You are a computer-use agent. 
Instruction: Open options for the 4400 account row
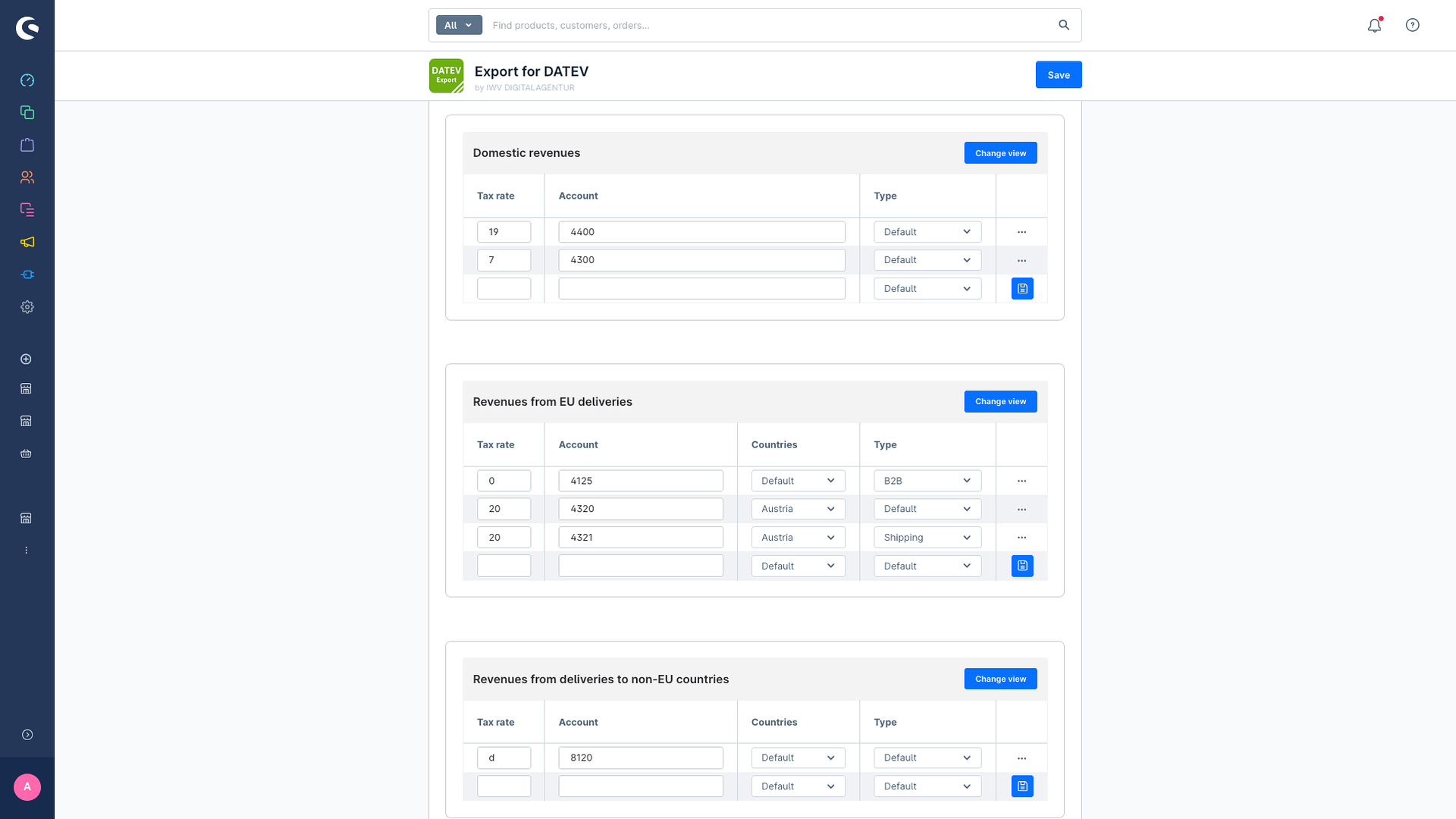point(1021,232)
